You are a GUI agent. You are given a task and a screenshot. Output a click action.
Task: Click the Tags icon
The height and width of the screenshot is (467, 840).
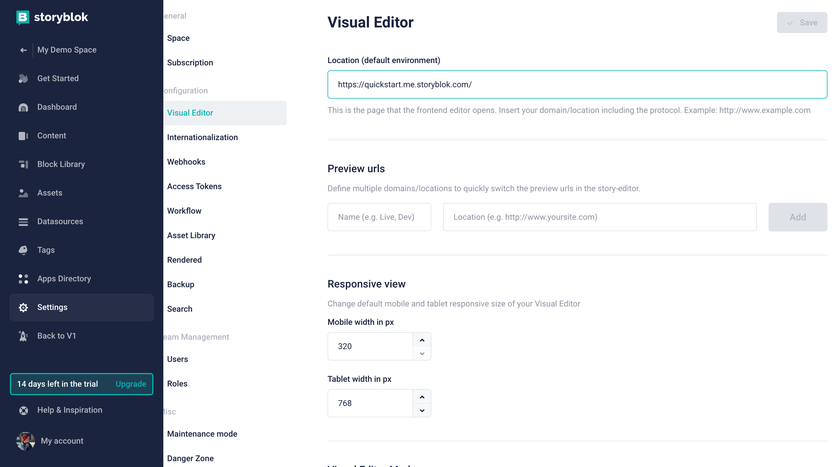point(23,250)
